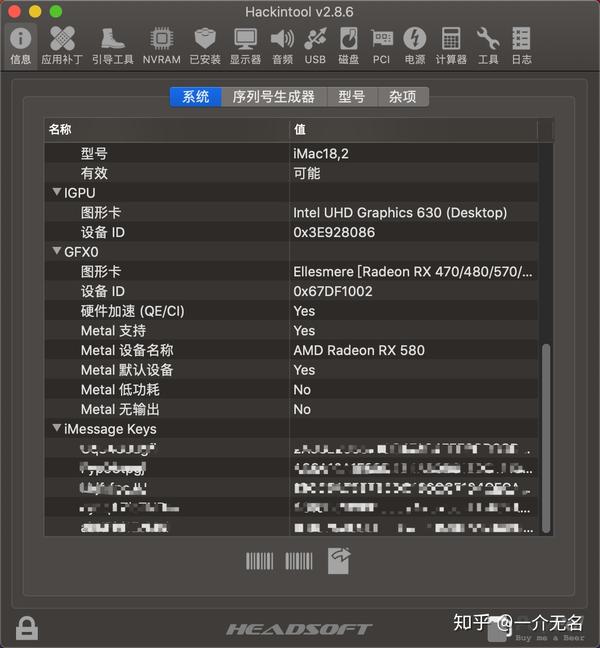Select the Metal 默认设备 row
The height and width of the screenshot is (648, 600).
(x=291, y=370)
